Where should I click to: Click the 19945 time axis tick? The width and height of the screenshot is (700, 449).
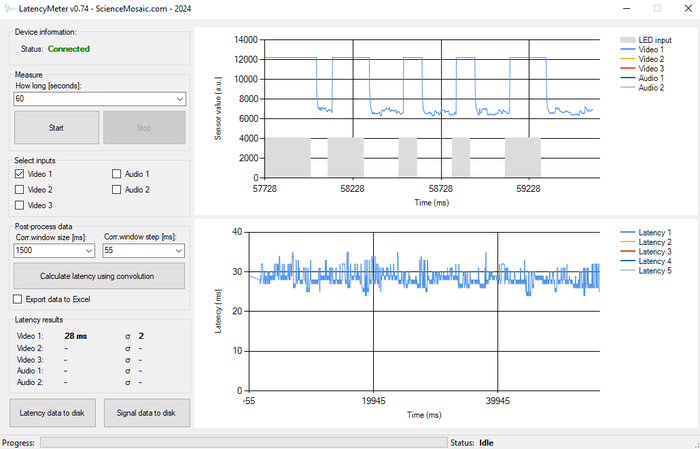coord(373,401)
